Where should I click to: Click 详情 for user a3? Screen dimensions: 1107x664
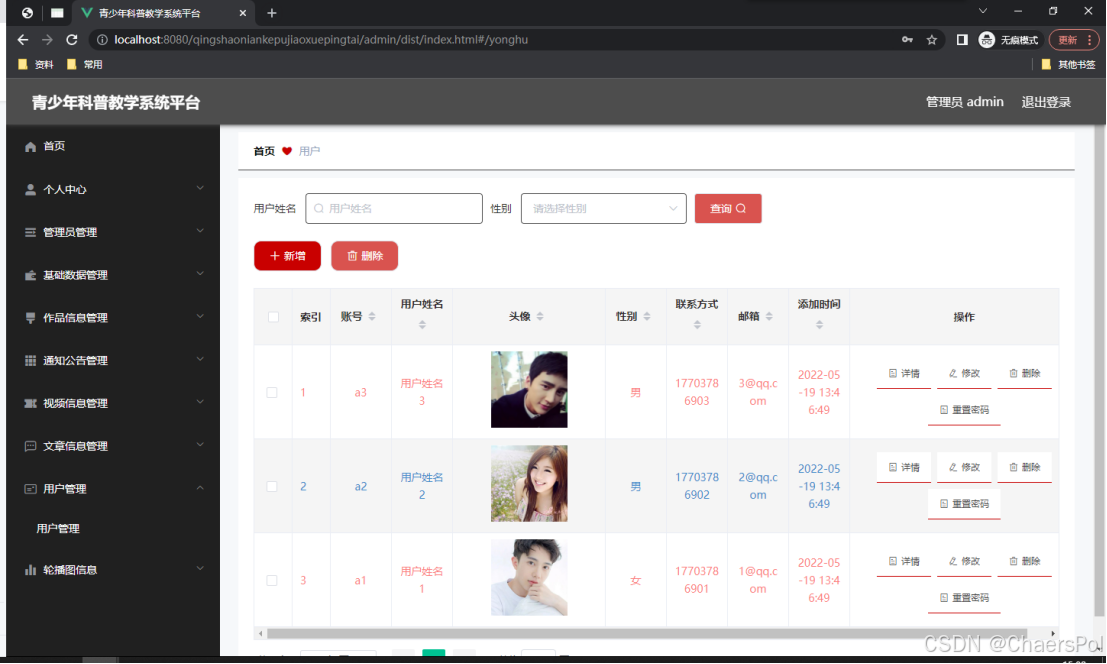pyautogui.click(x=904, y=374)
